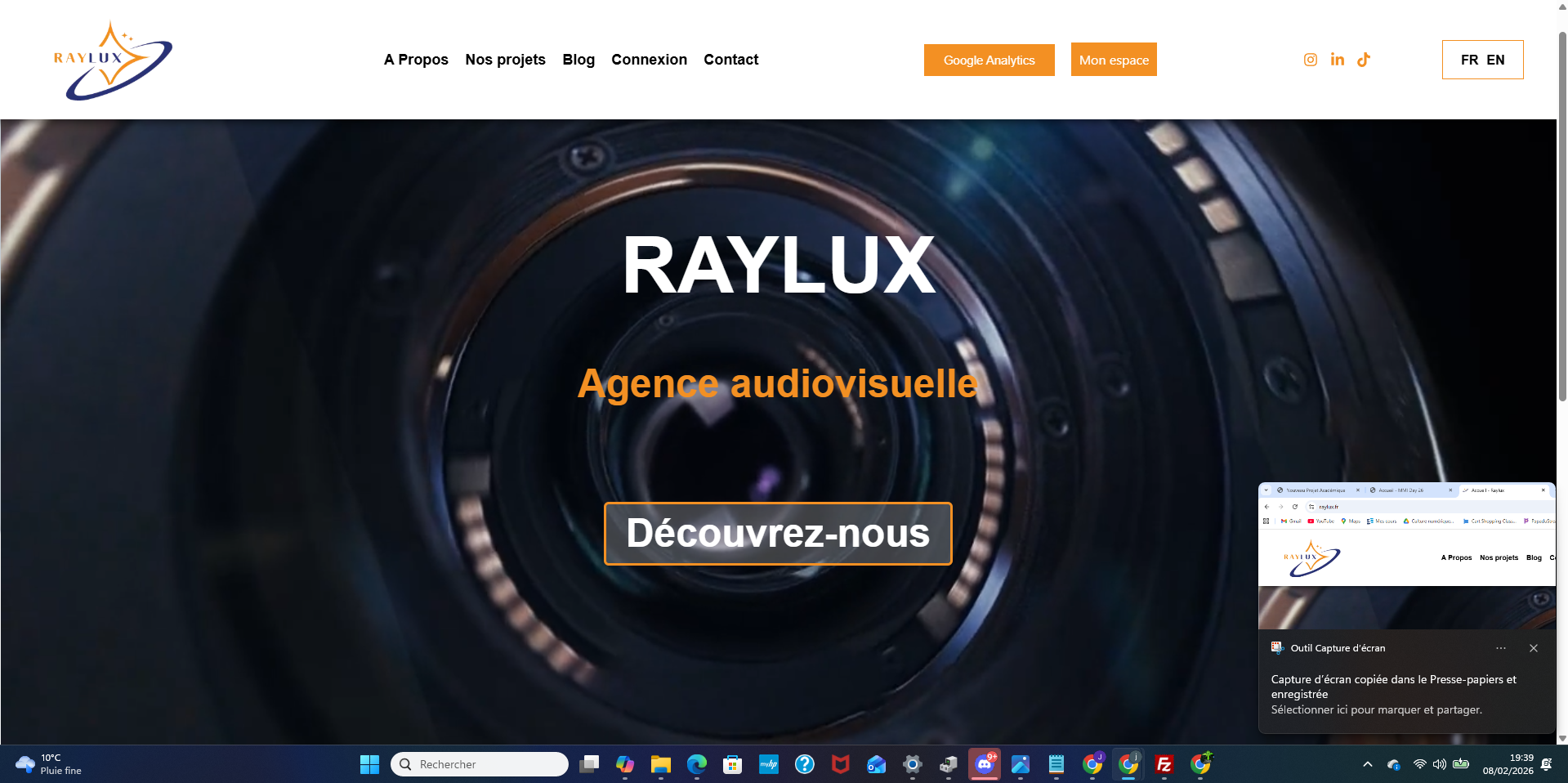
Task: Open Task View from taskbar
Action: coord(589,764)
